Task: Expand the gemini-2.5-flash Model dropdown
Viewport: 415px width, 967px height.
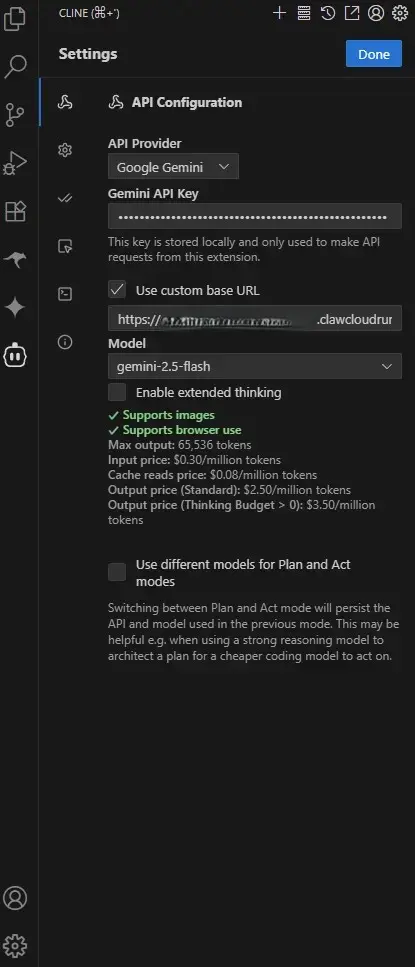Action: tap(255, 366)
